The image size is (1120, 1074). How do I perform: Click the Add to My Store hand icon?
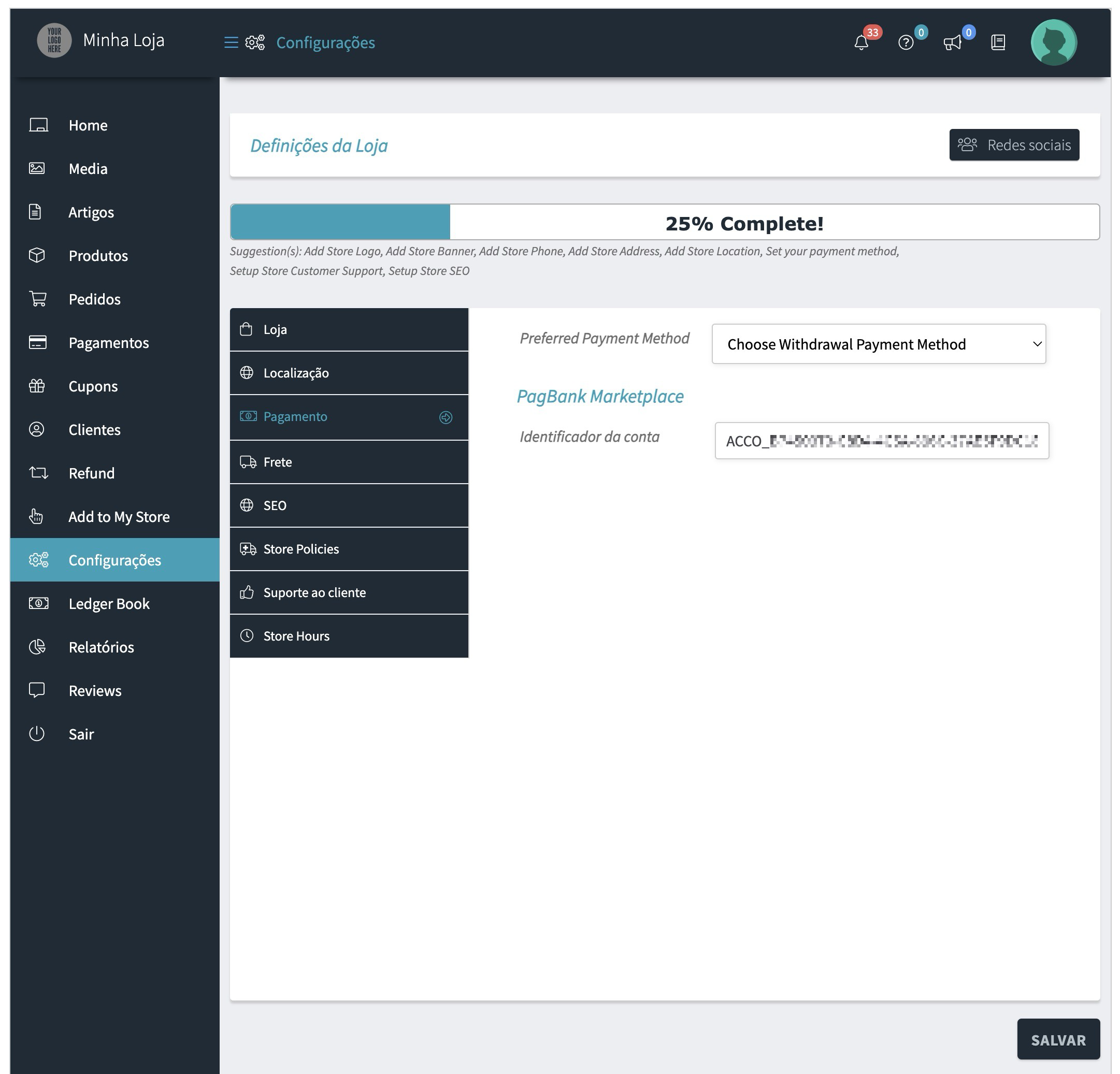pyautogui.click(x=36, y=516)
